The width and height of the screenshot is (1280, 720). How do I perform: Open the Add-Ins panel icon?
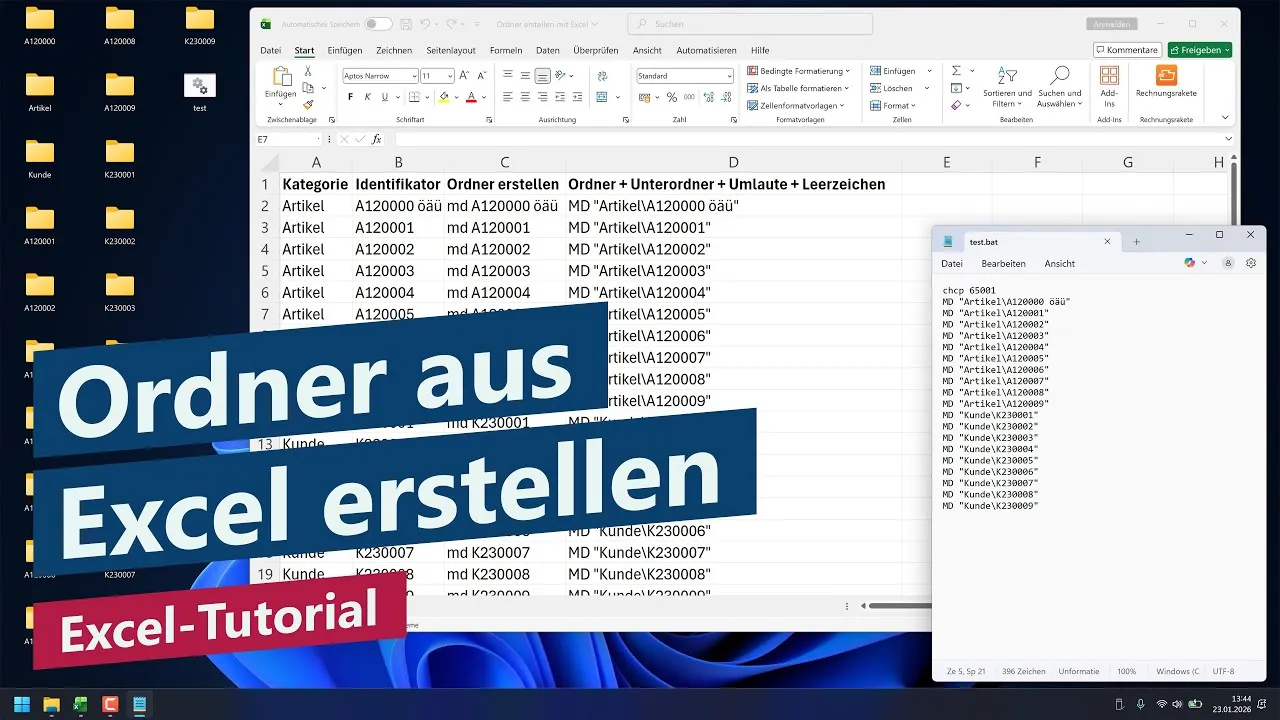point(1108,76)
